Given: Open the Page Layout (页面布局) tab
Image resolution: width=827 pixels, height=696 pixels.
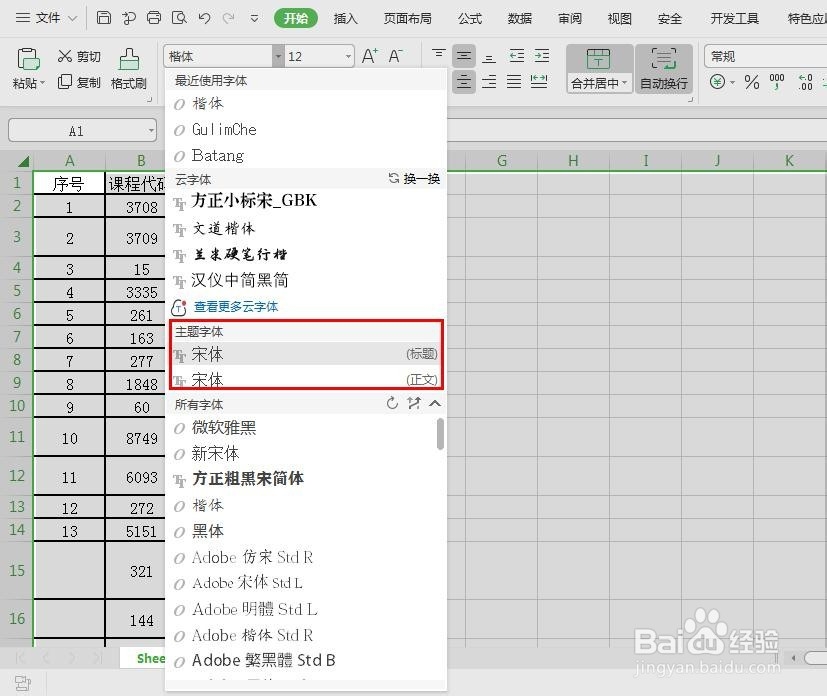Looking at the screenshot, I should tap(407, 18).
